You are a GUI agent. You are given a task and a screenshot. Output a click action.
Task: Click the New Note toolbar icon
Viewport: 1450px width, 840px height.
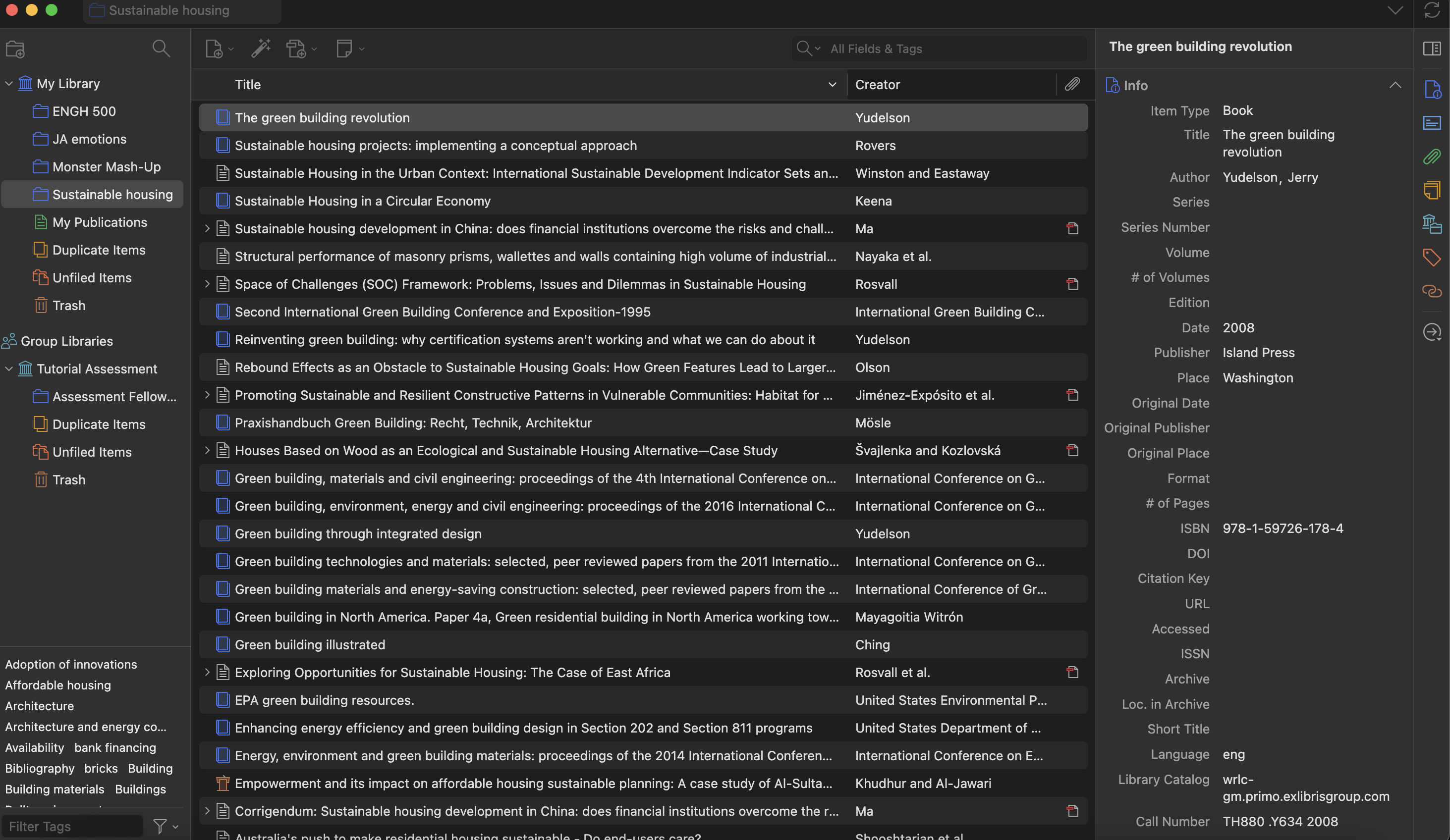[x=344, y=49]
